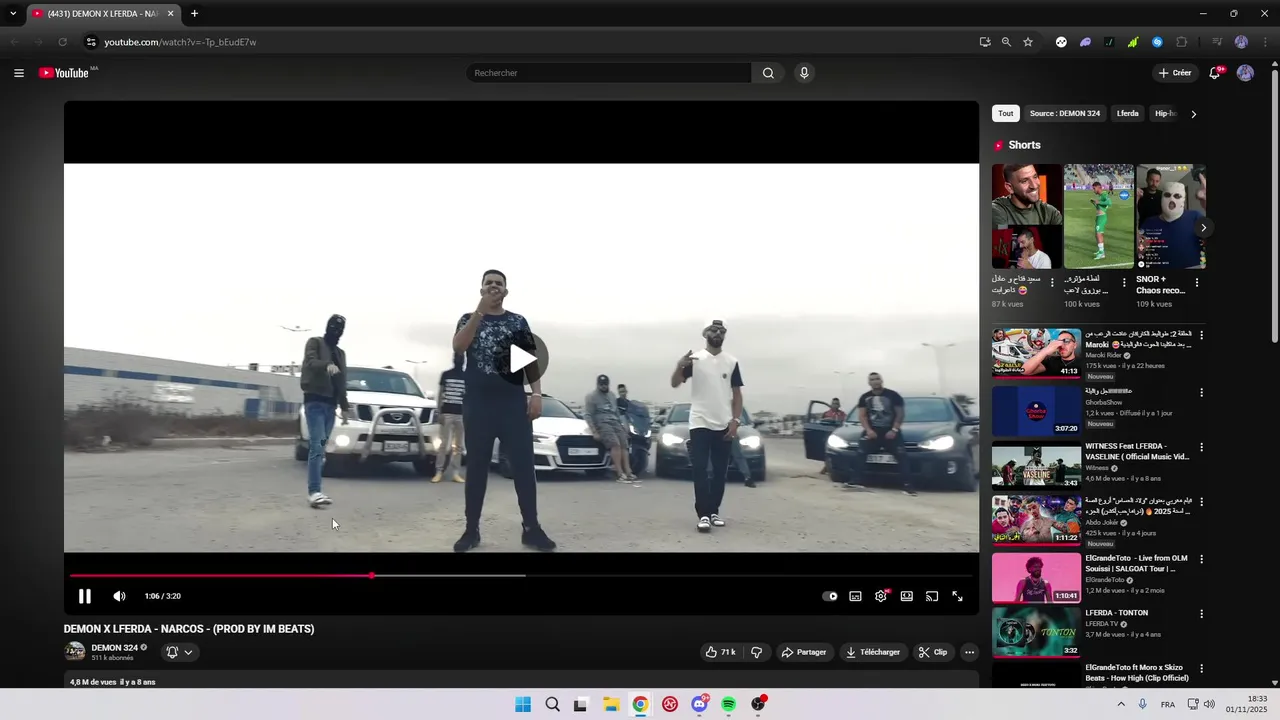Image resolution: width=1280 pixels, height=720 pixels.
Task: Create a Clip of the video
Action: (933, 652)
